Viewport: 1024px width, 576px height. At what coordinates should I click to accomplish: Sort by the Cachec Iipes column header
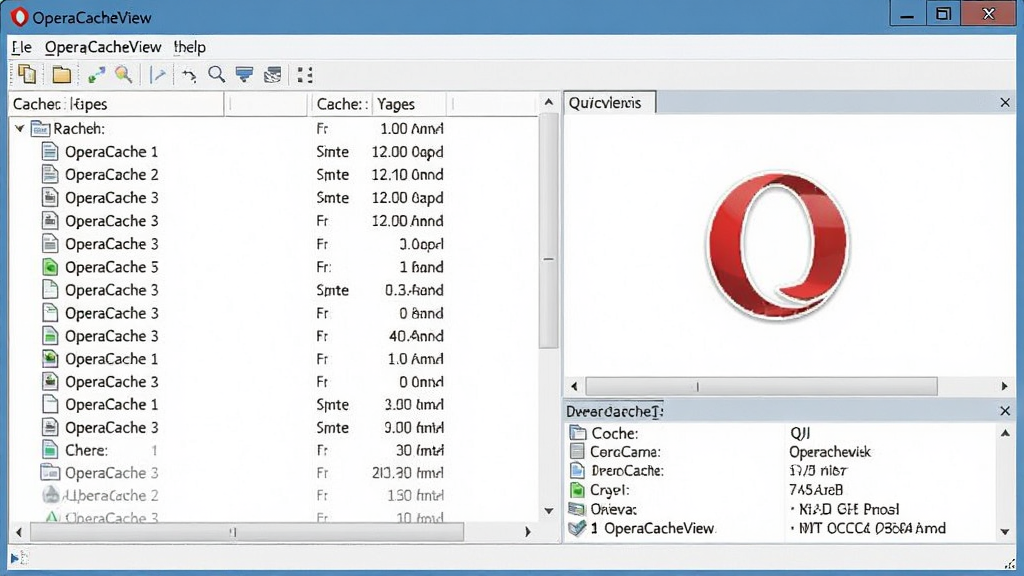117,104
